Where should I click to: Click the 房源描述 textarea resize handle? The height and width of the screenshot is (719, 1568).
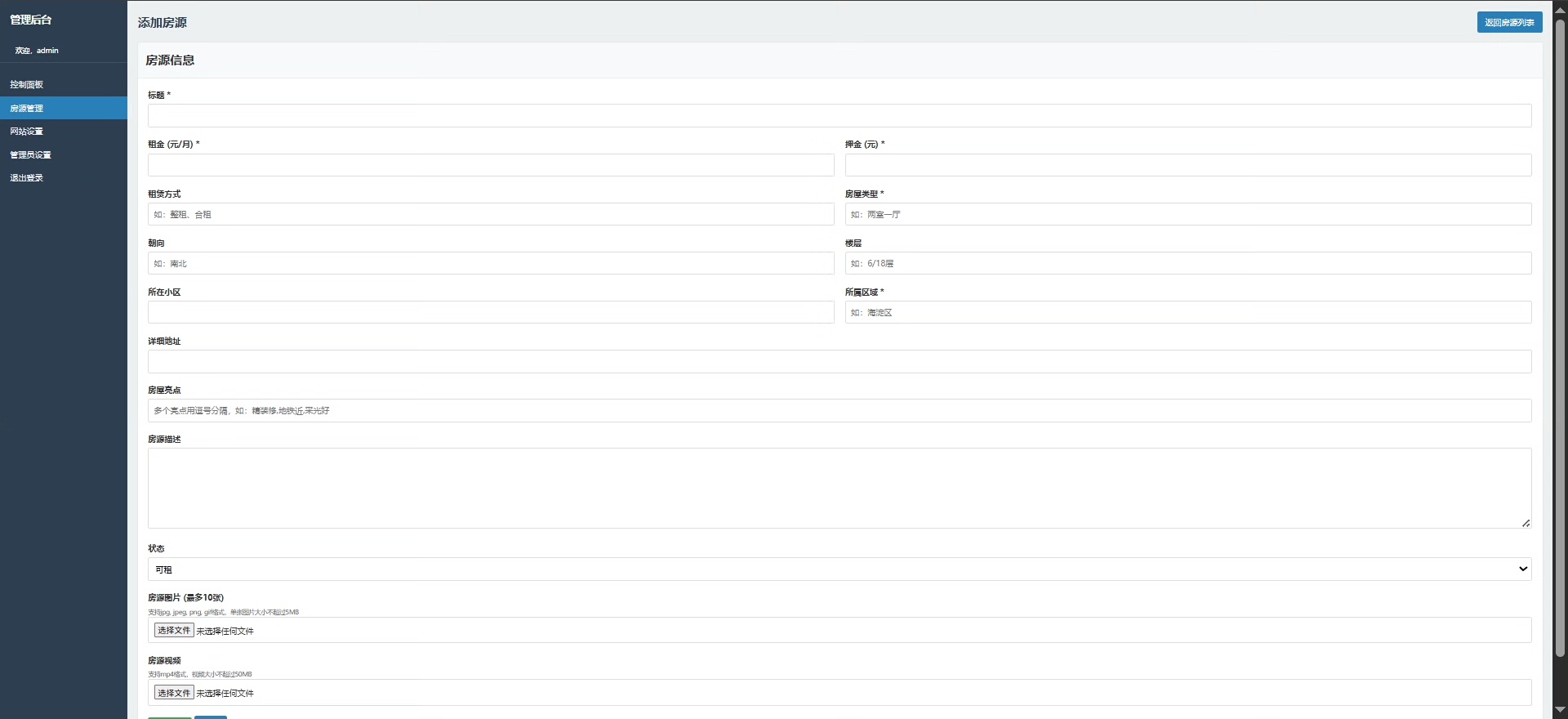click(1526, 523)
